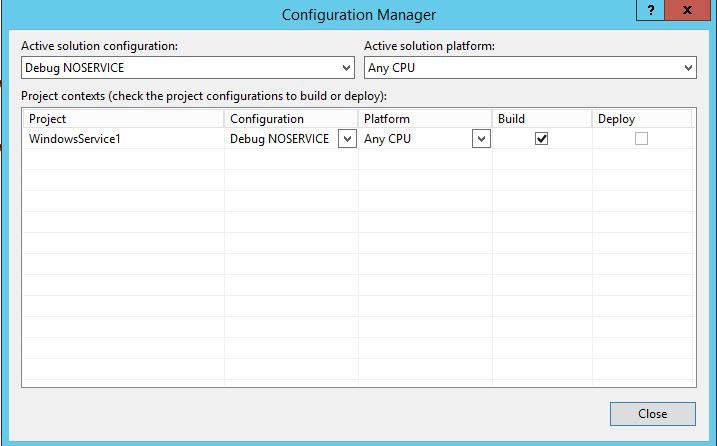Open Active solution platform dropdown arrow
This screenshot has height=446, width=717.
[x=688, y=68]
